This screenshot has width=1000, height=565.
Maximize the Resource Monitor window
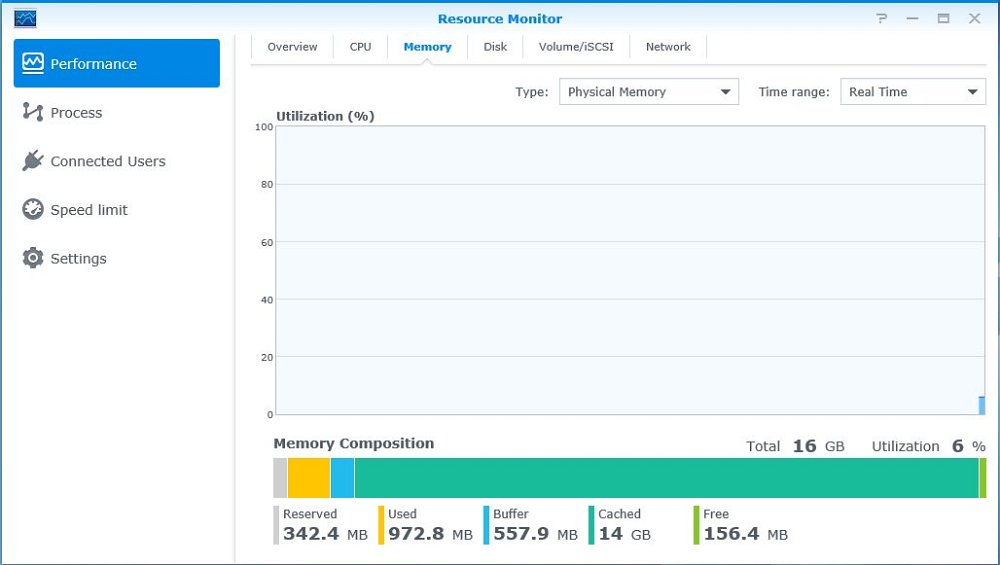[x=943, y=18]
